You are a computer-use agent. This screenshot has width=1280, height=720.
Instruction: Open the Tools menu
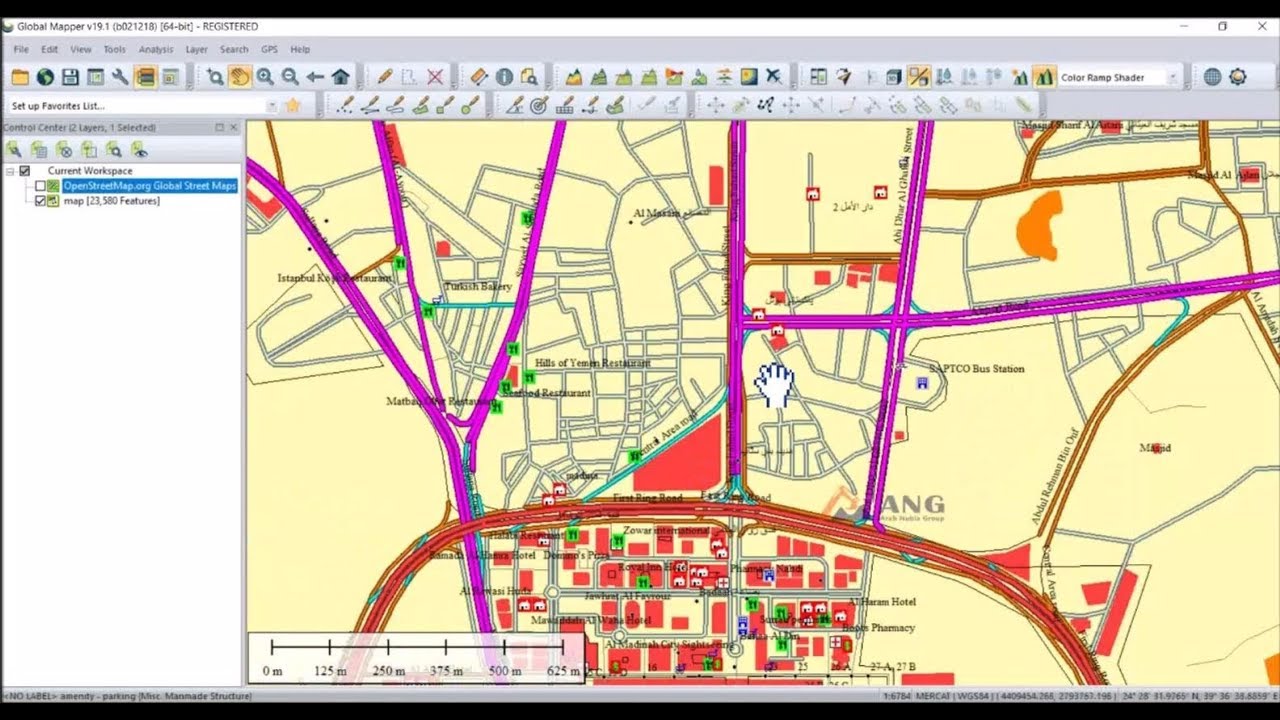pyautogui.click(x=115, y=49)
